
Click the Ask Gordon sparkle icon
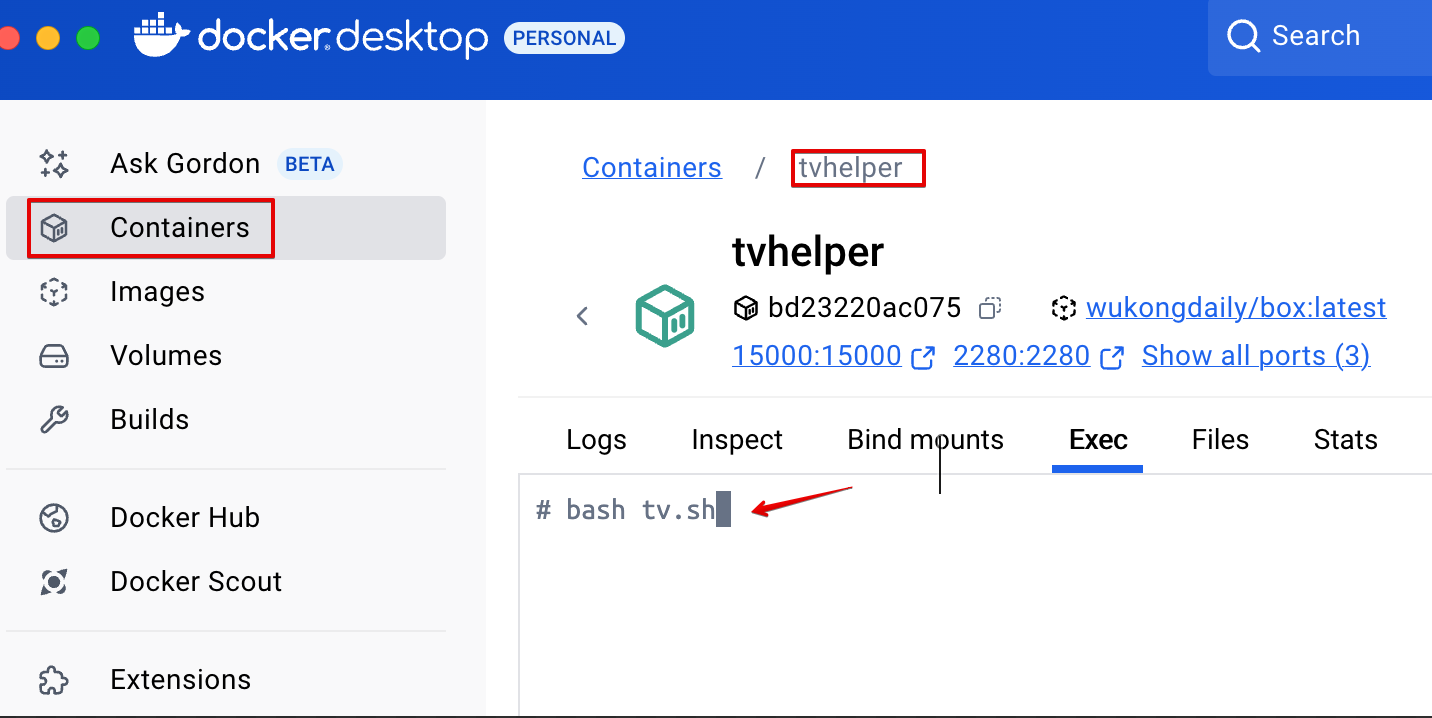coord(53,163)
